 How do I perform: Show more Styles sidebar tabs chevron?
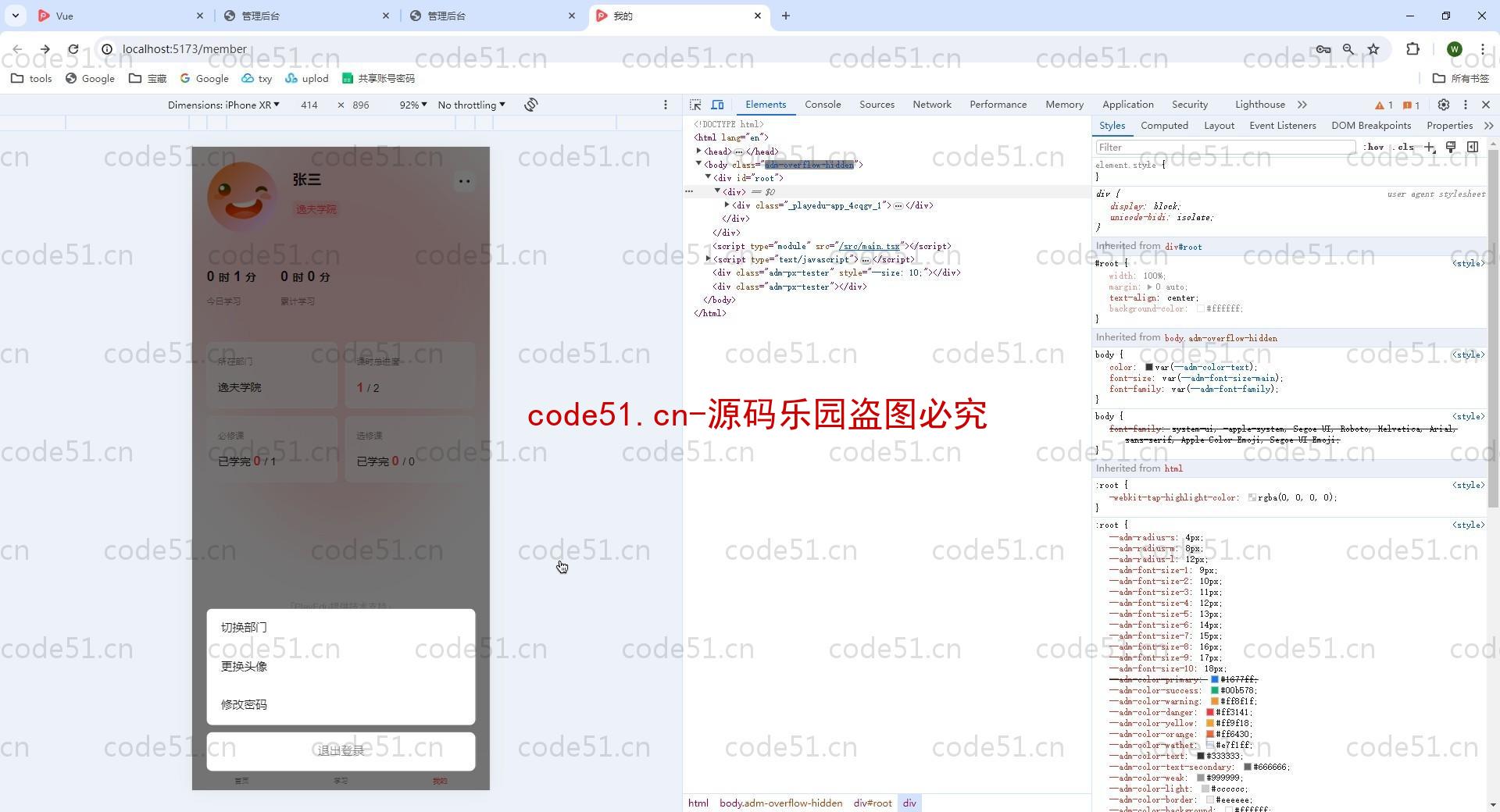tap(1488, 126)
